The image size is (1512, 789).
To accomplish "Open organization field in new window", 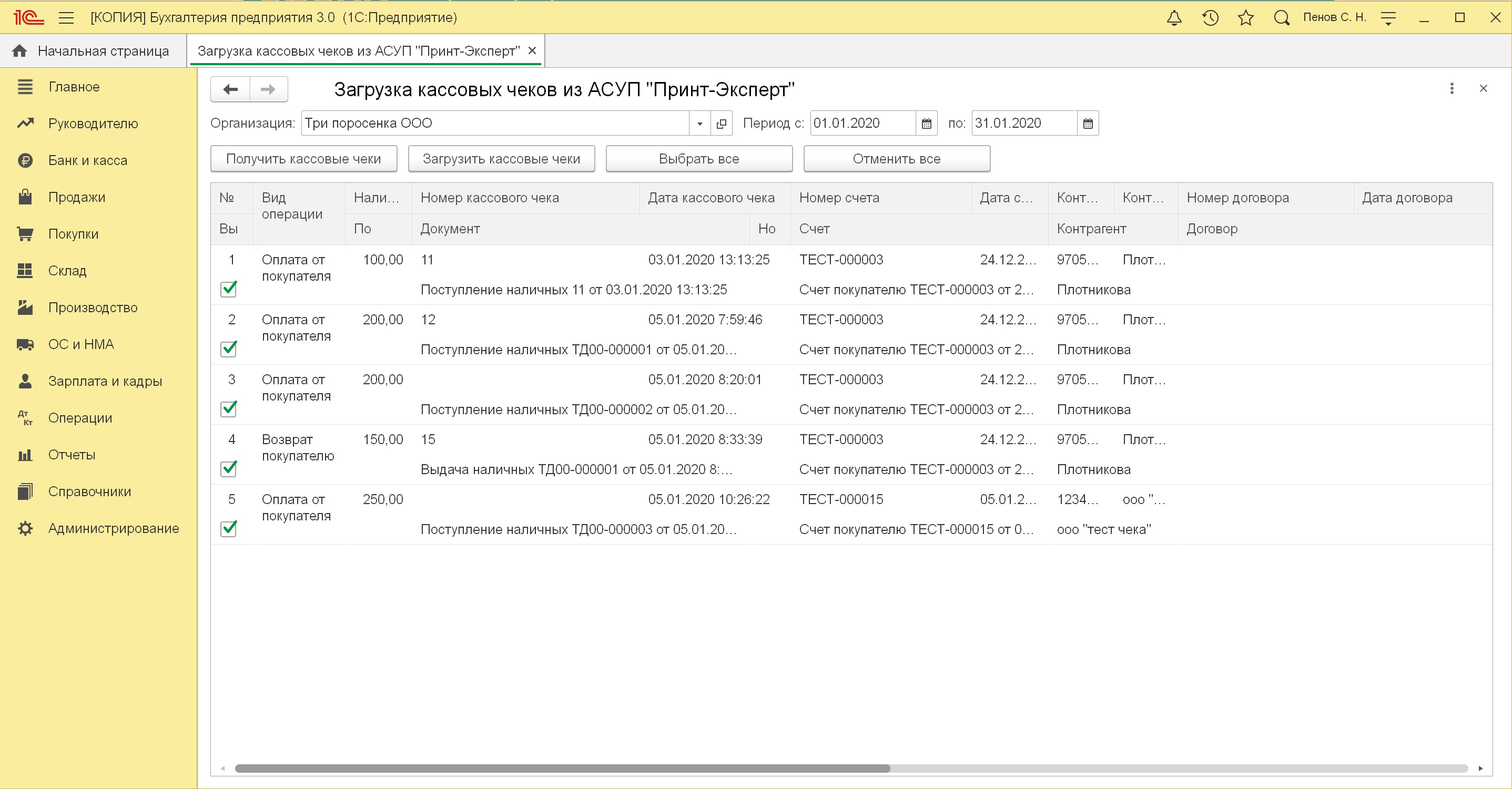I will click(722, 123).
